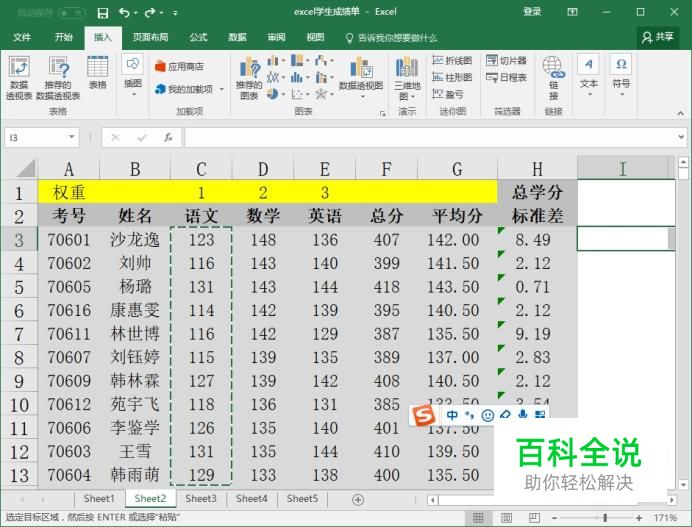Insert 盈亏 win/loss sparkline

pyautogui.click(x=448, y=94)
